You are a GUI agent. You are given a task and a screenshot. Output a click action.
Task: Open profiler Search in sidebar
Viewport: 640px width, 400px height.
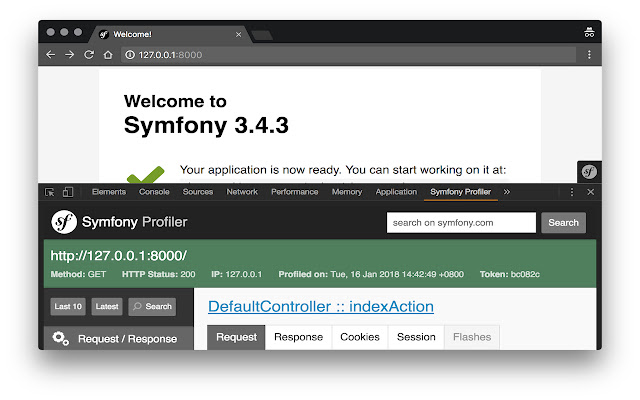(x=152, y=307)
